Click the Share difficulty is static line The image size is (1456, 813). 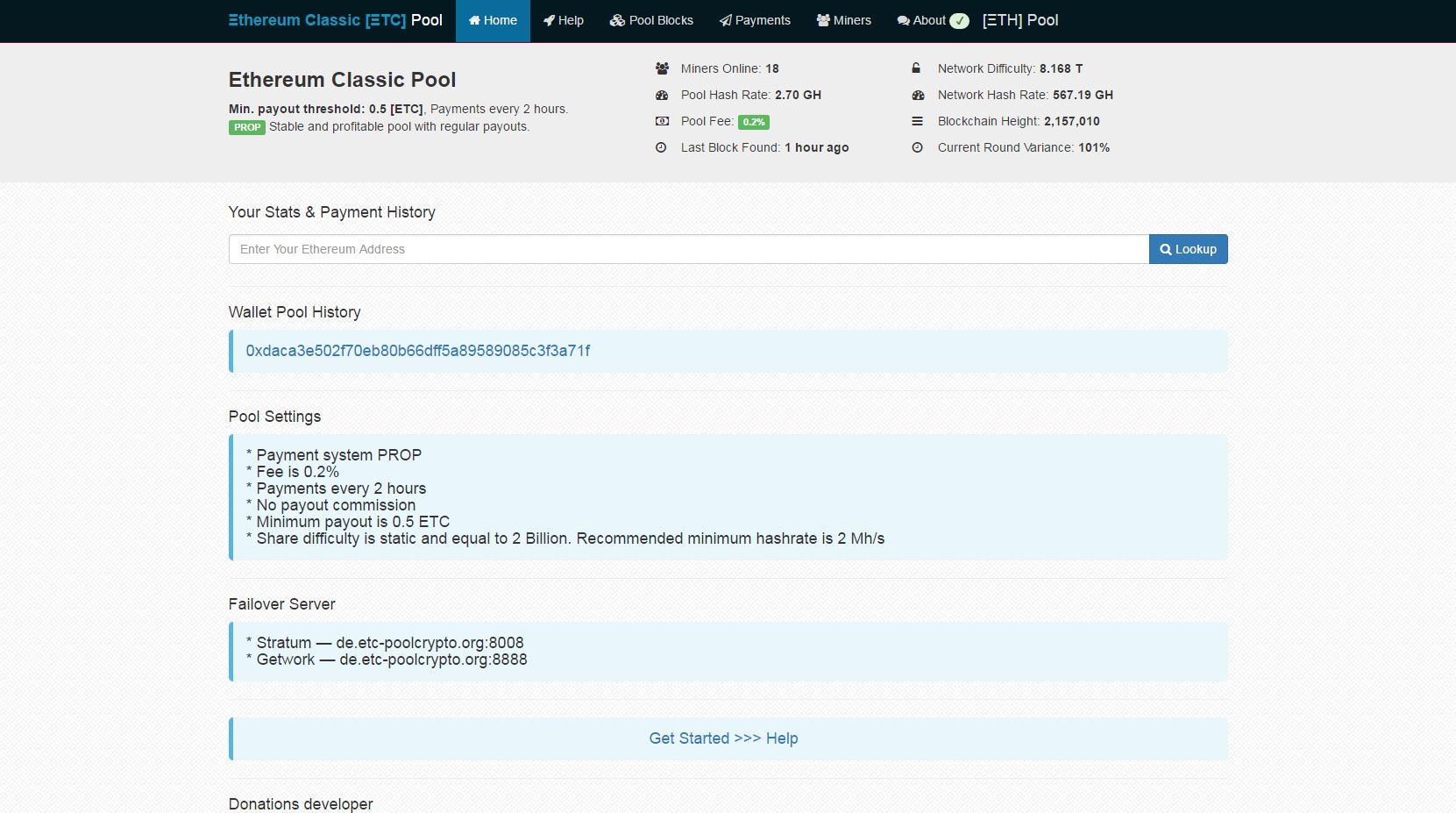565,538
